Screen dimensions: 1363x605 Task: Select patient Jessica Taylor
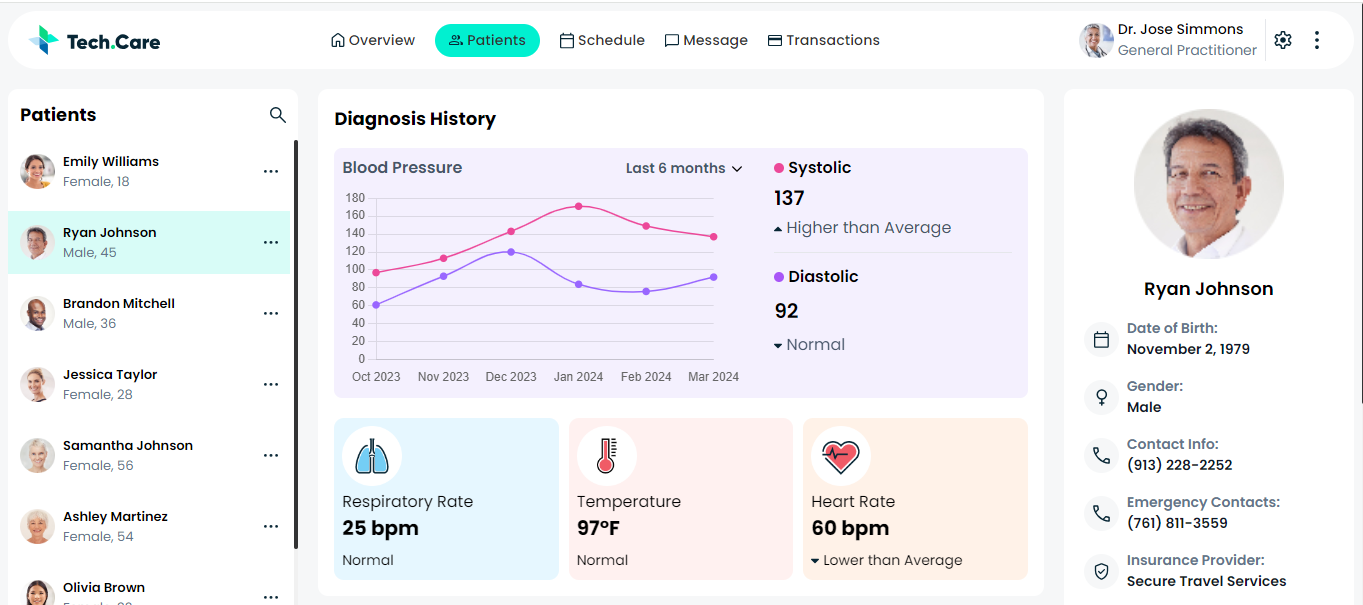coord(149,384)
